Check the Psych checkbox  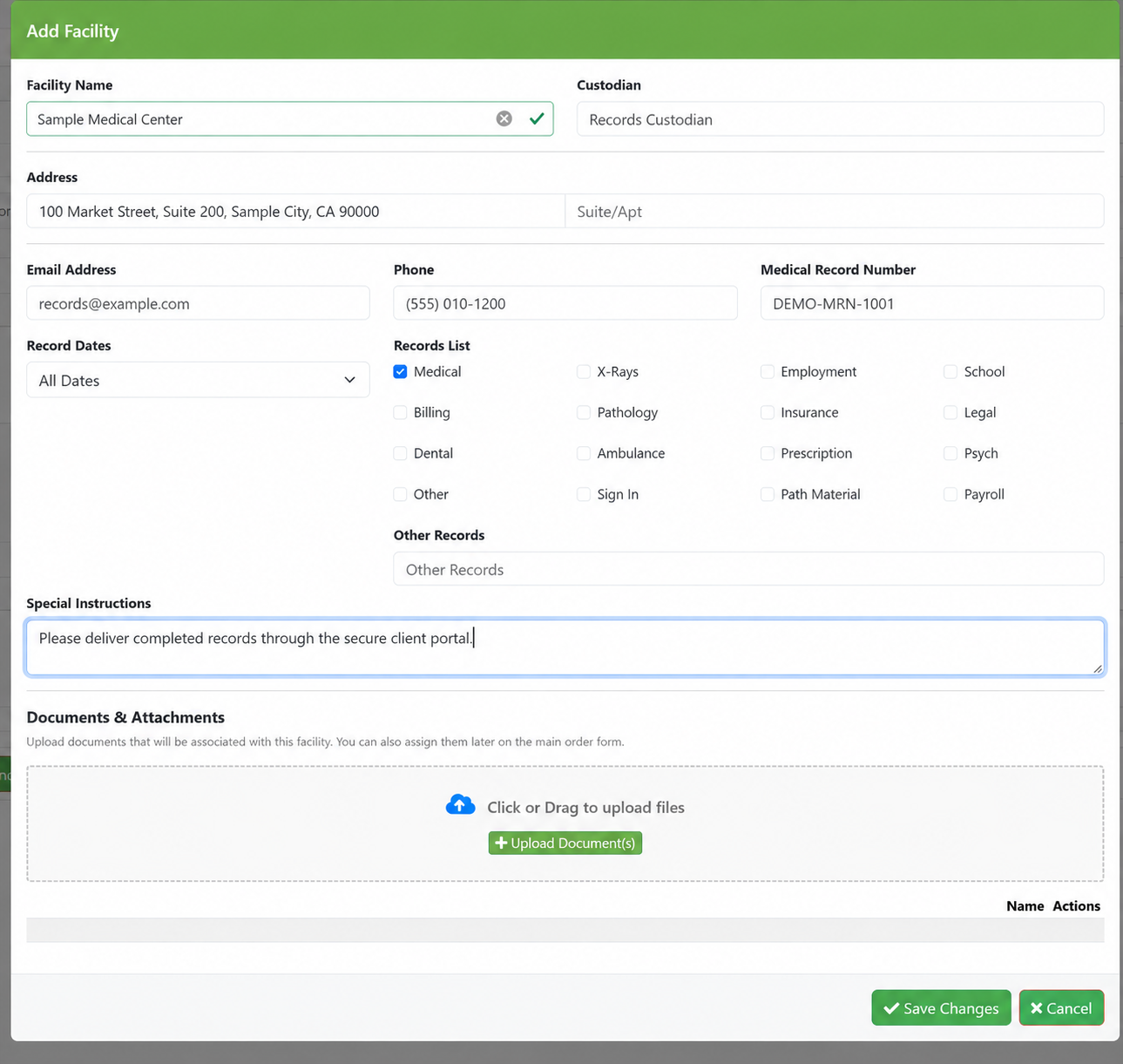[950, 453]
